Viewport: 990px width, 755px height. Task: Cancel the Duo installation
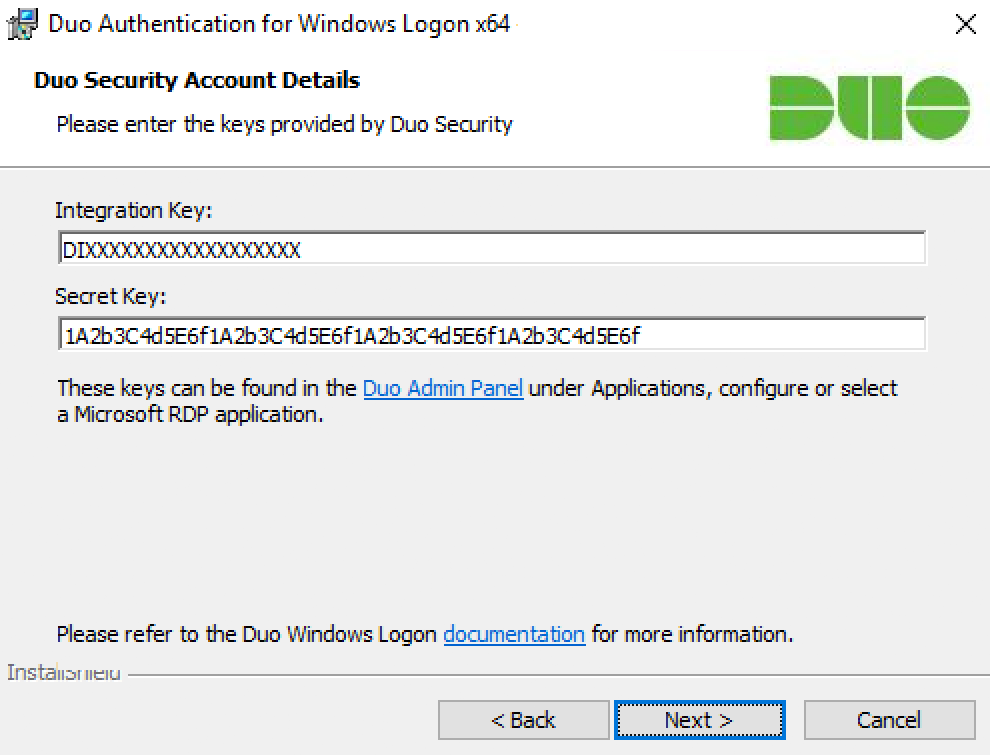888,719
